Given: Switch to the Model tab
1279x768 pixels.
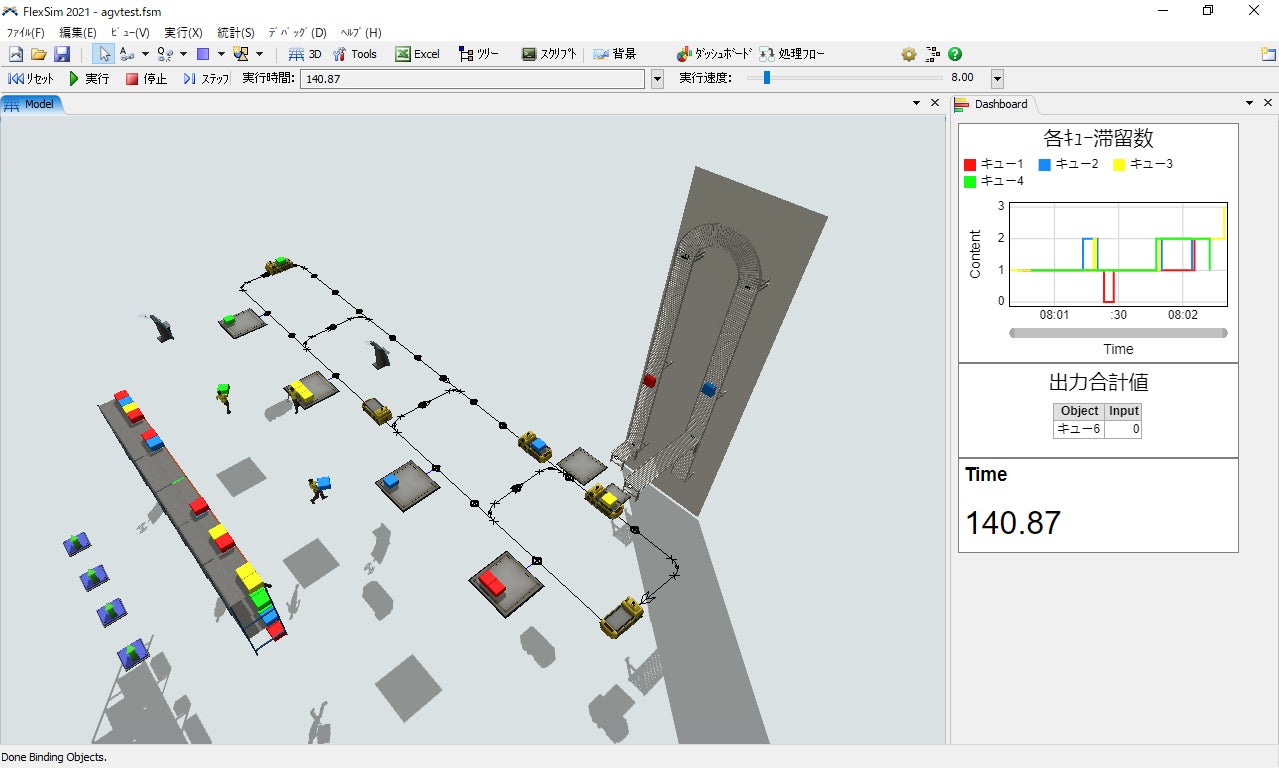Looking at the screenshot, I should [31, 104].
